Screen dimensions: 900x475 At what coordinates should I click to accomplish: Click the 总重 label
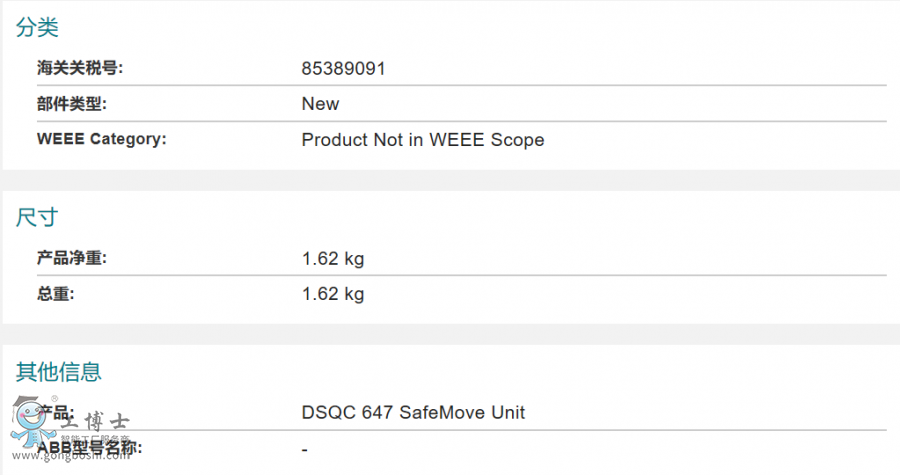point(56,293)
